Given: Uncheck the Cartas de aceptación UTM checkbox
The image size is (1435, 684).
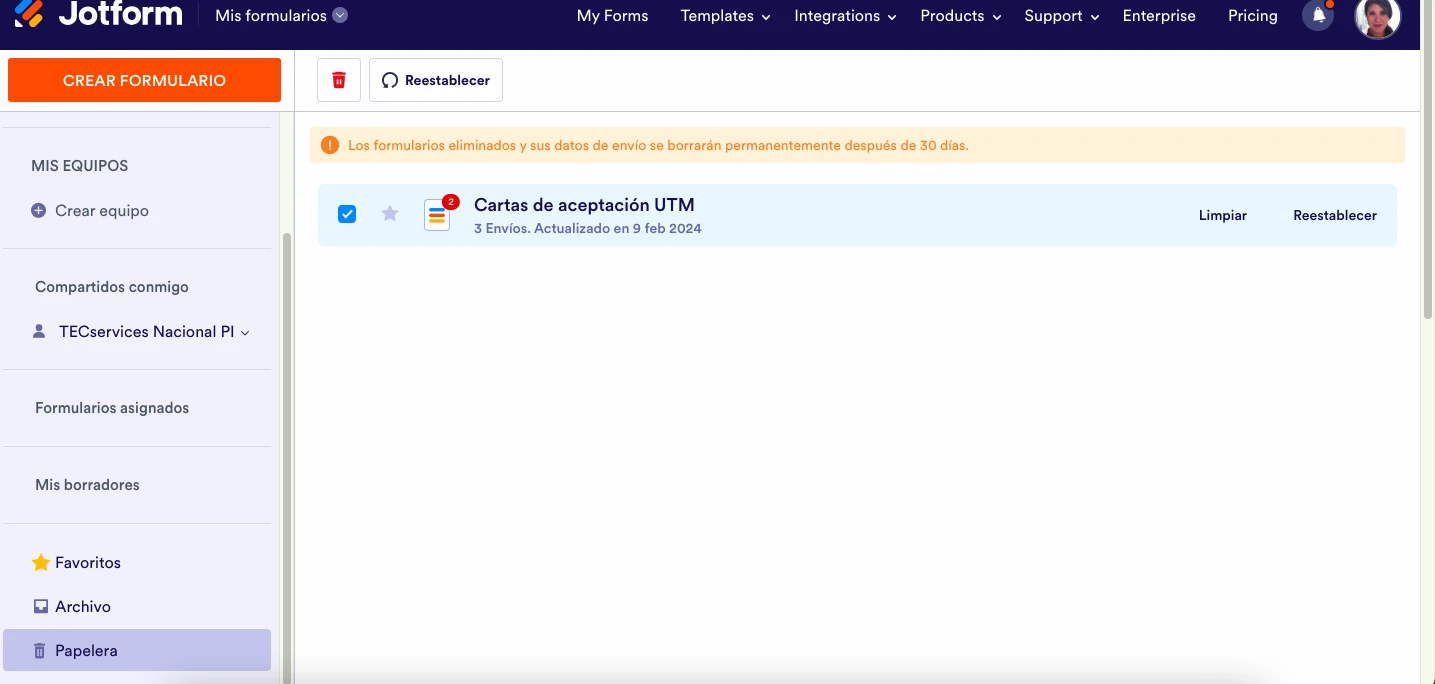Looking at the screenshot, I should click(347, 214).
